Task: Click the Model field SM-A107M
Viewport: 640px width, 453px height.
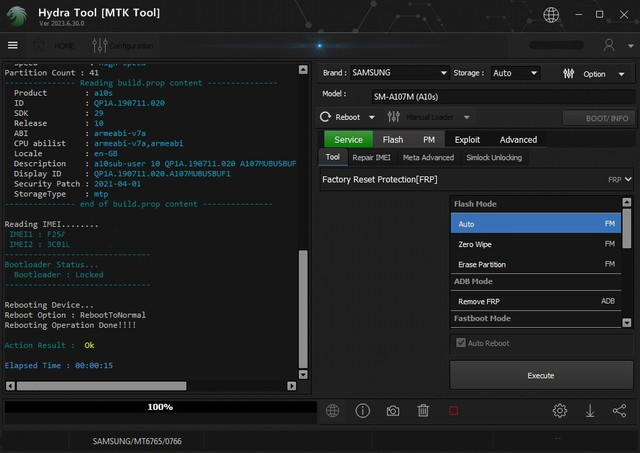Action: tap(502, 97)
